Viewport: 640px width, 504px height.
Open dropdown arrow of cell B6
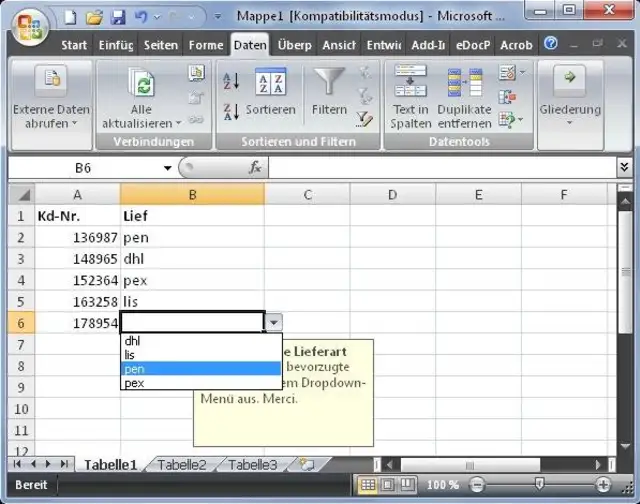[274, 322]
